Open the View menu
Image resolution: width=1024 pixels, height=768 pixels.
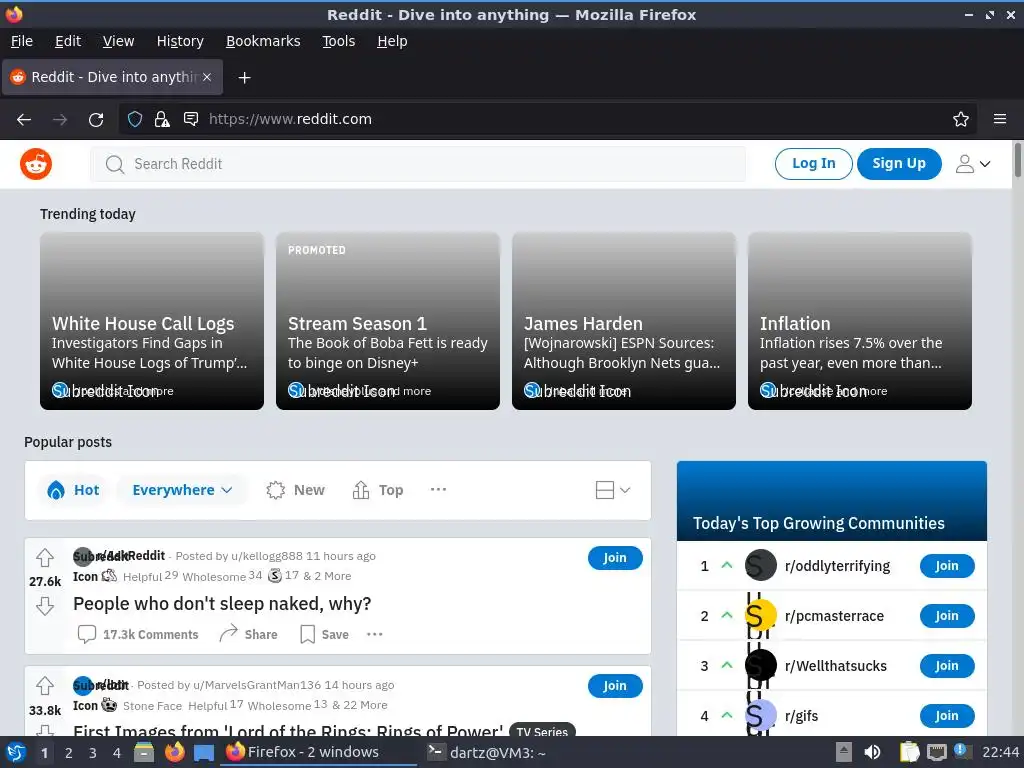118,41
